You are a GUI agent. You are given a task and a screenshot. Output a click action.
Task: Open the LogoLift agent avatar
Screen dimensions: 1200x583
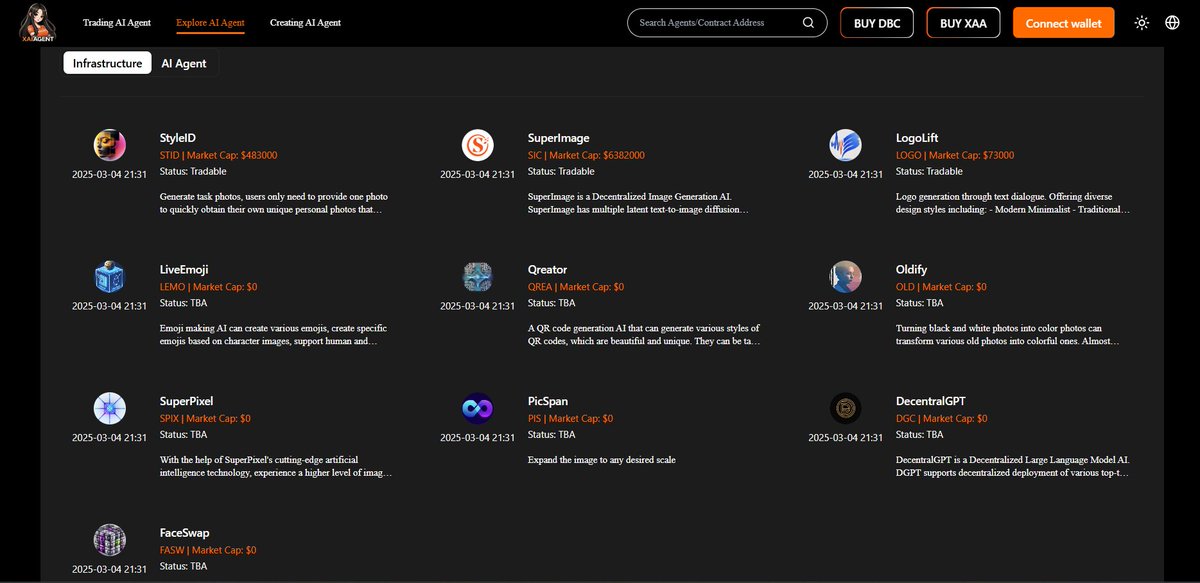[x=846, y=145]
